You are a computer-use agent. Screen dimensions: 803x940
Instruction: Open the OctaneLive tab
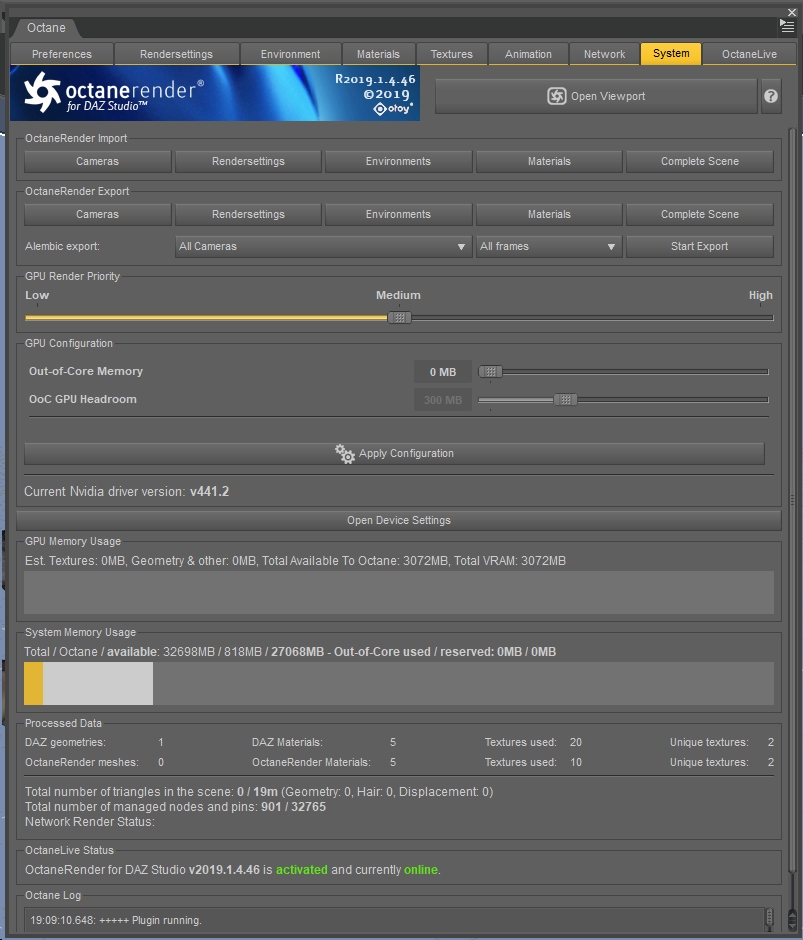(749, 54)
